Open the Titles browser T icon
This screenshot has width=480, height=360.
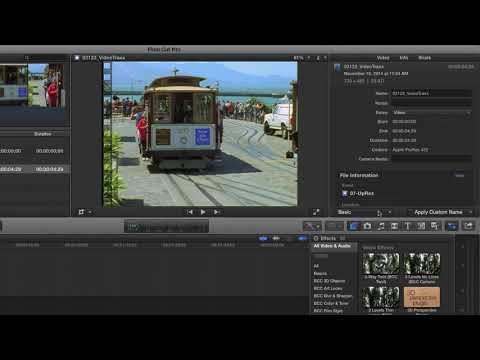pos(408,226)
